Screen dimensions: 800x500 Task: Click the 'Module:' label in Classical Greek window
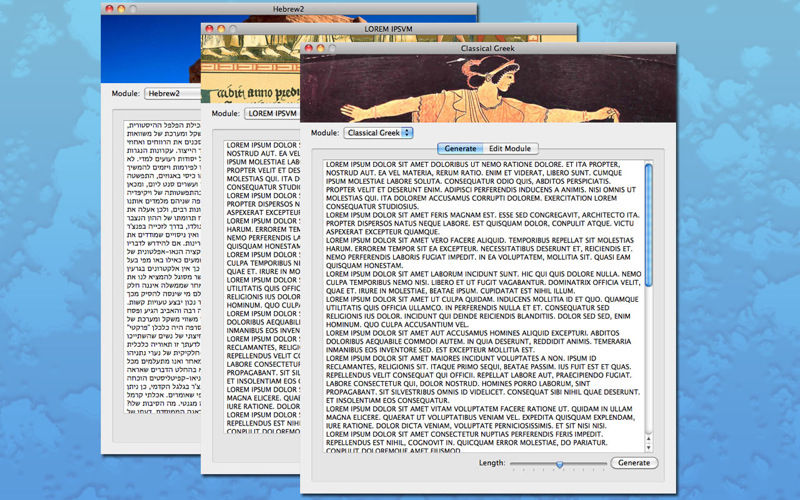(325, 133)
